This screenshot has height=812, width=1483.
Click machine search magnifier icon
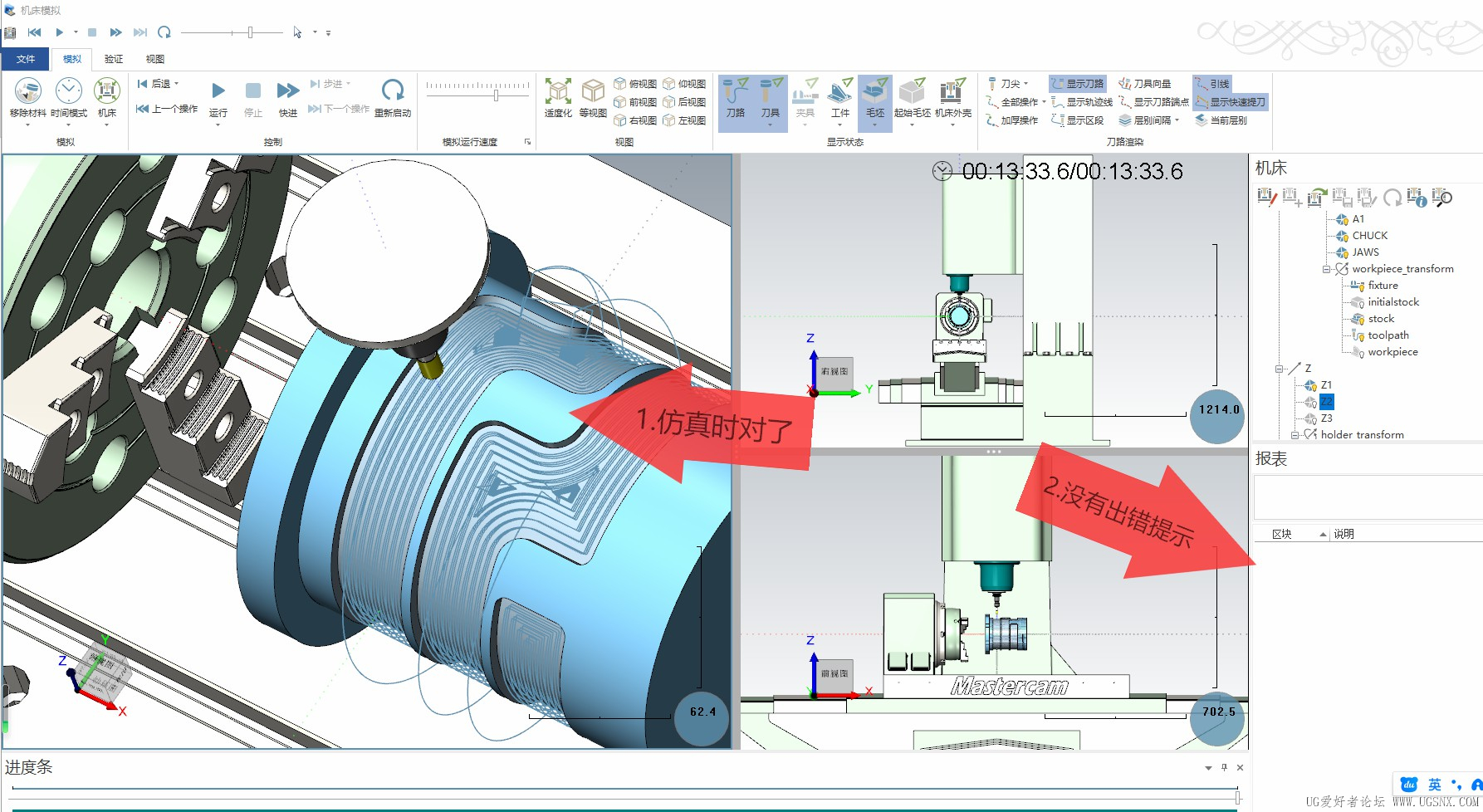click(x=1442, y=198)
